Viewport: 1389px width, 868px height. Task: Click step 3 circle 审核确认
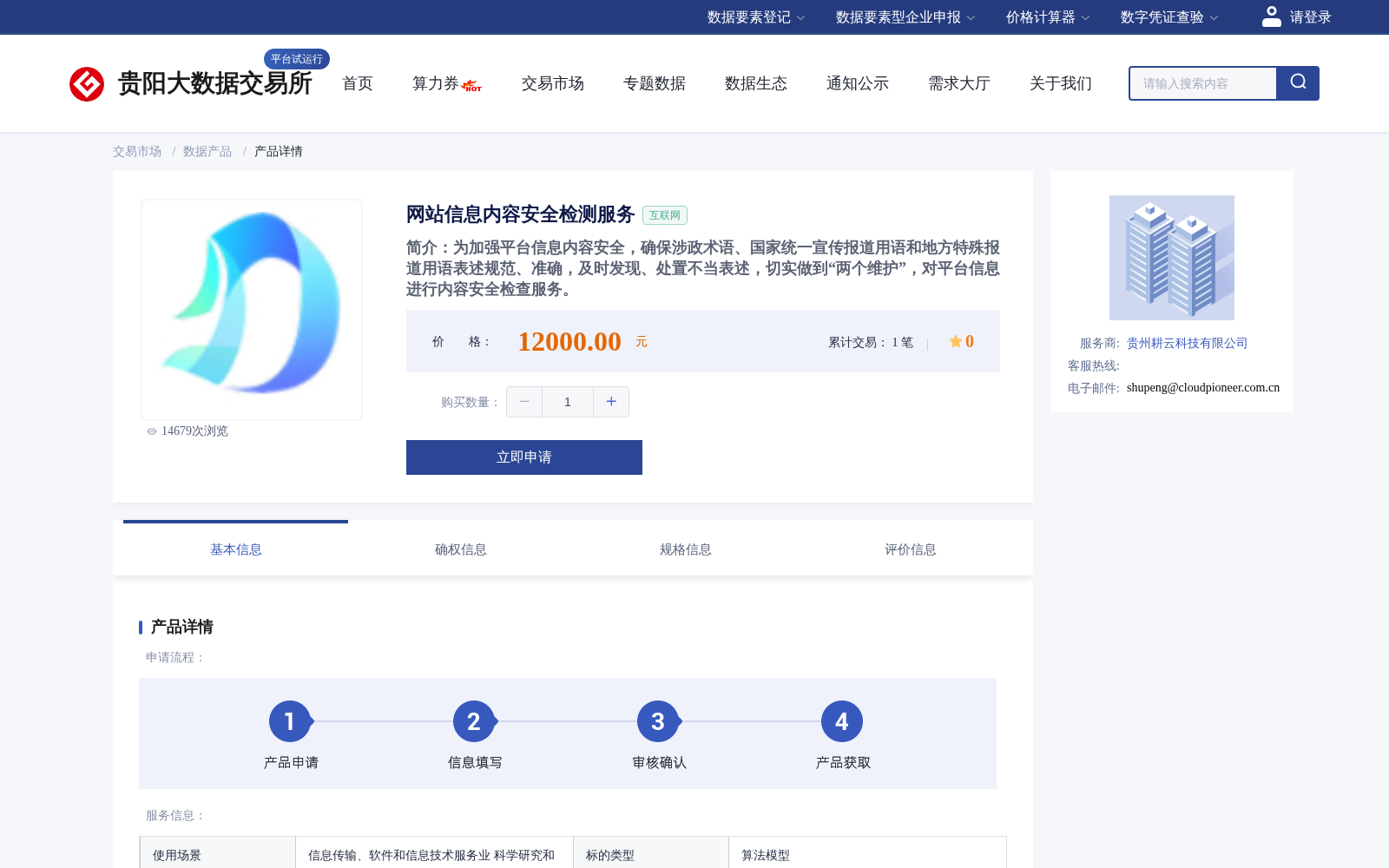click(x=658, y=721)
